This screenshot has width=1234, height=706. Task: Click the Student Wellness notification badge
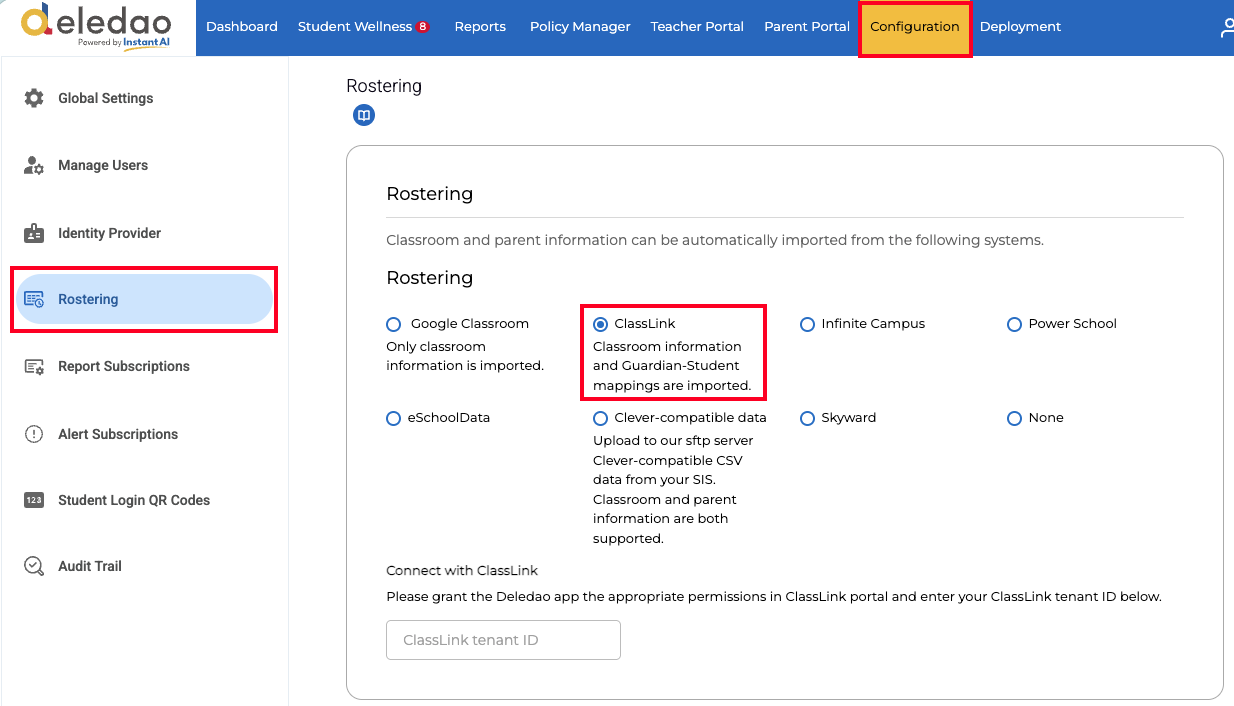423,27
